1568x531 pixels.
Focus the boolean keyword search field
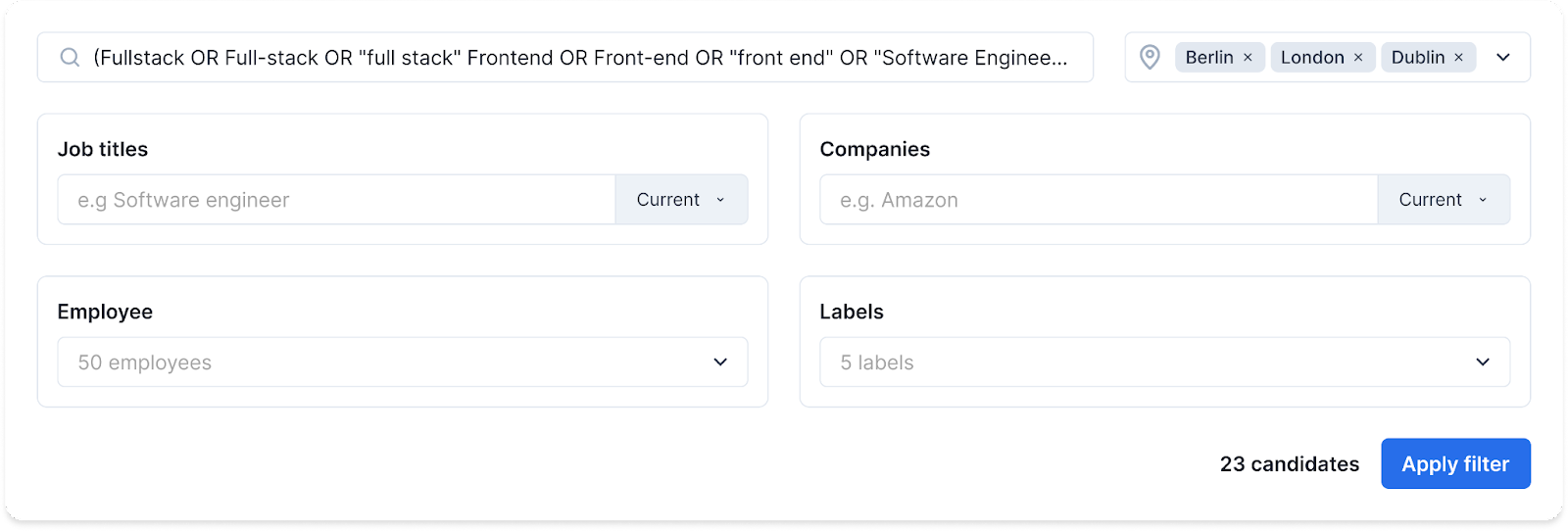580,58
